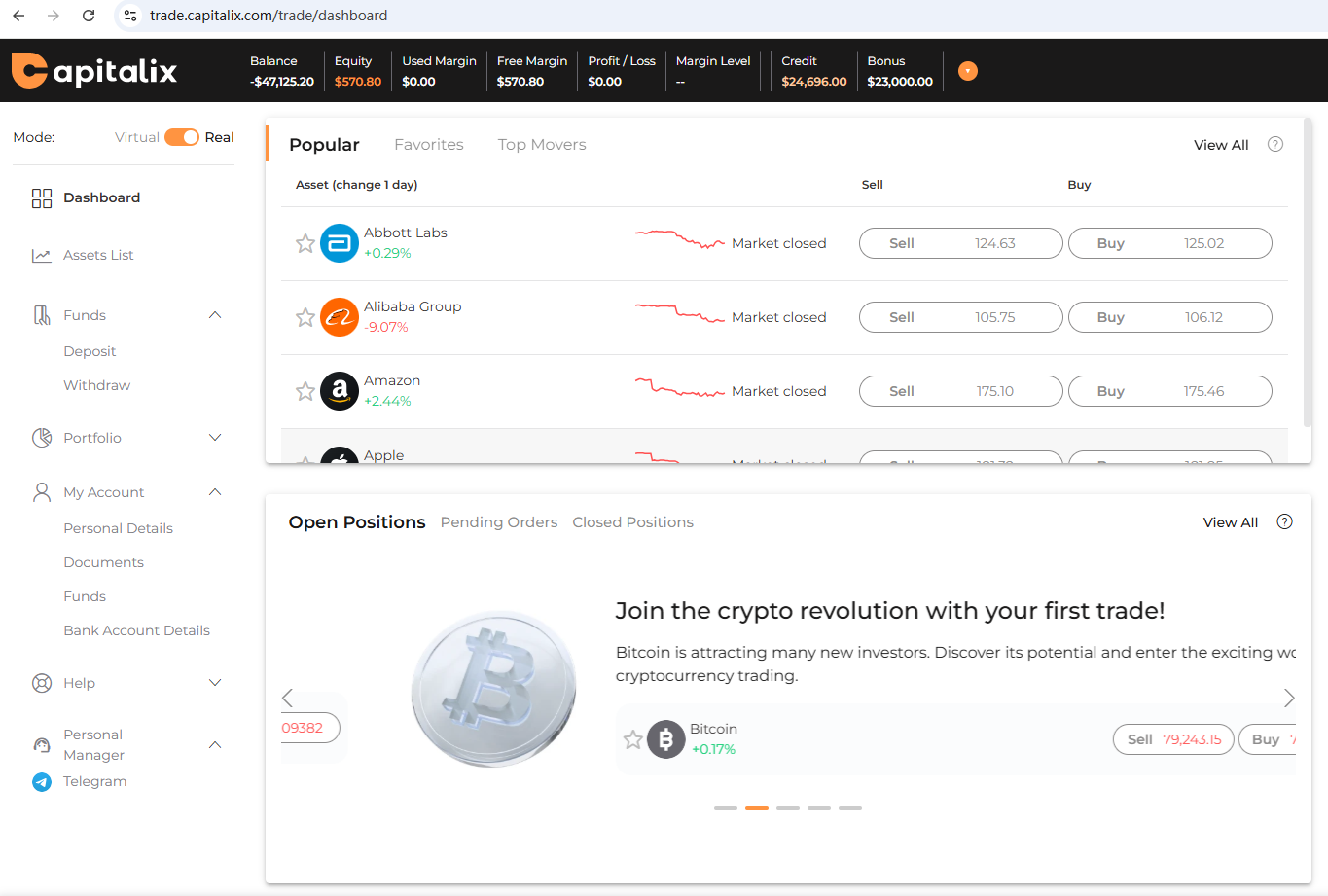Image resolution: width=1328 pixels, height=896 pixels.
Task: Select the second carousel page indicator
Action: [x=757, y=808]
